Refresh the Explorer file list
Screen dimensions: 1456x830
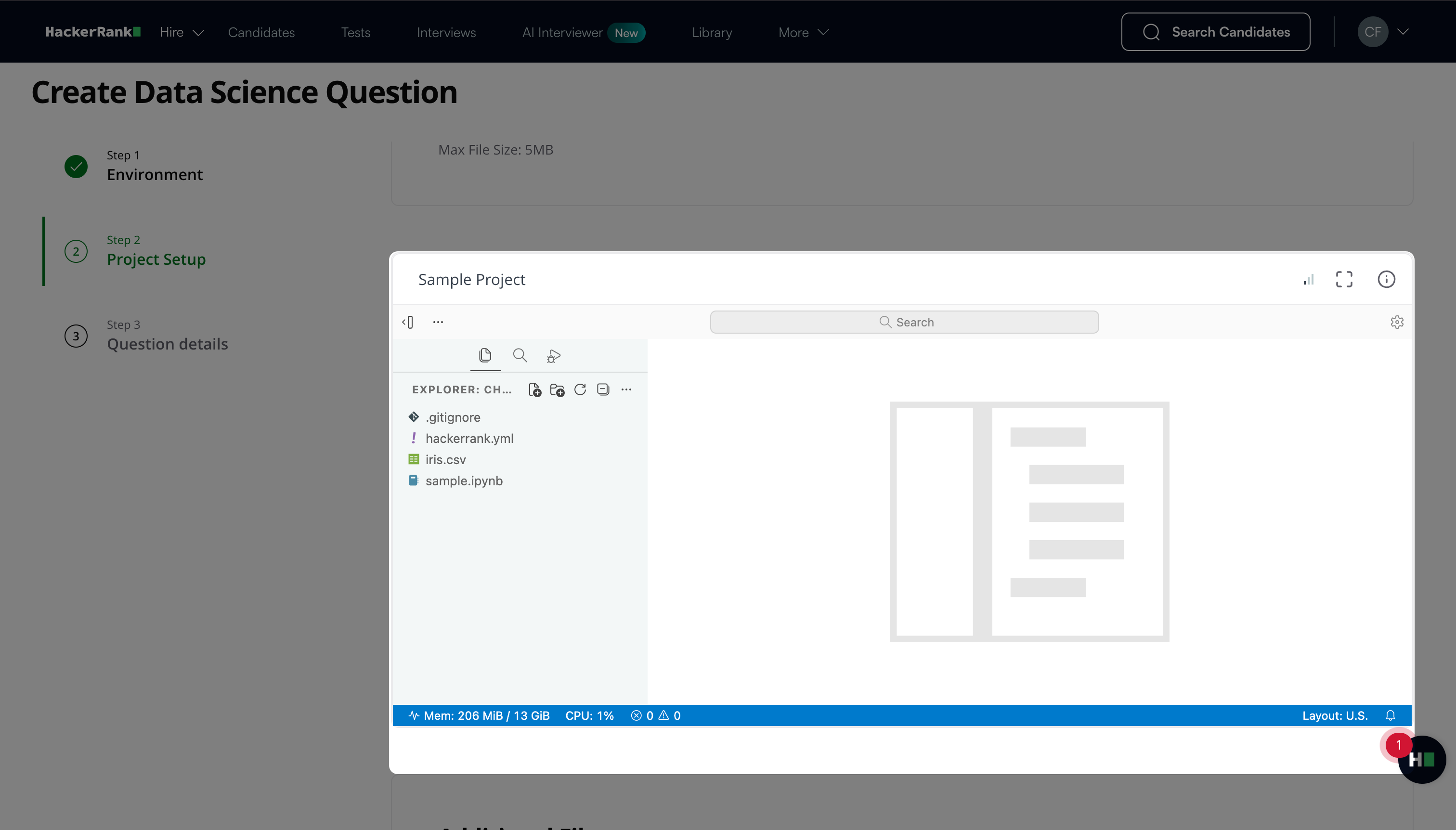[580, 390]
